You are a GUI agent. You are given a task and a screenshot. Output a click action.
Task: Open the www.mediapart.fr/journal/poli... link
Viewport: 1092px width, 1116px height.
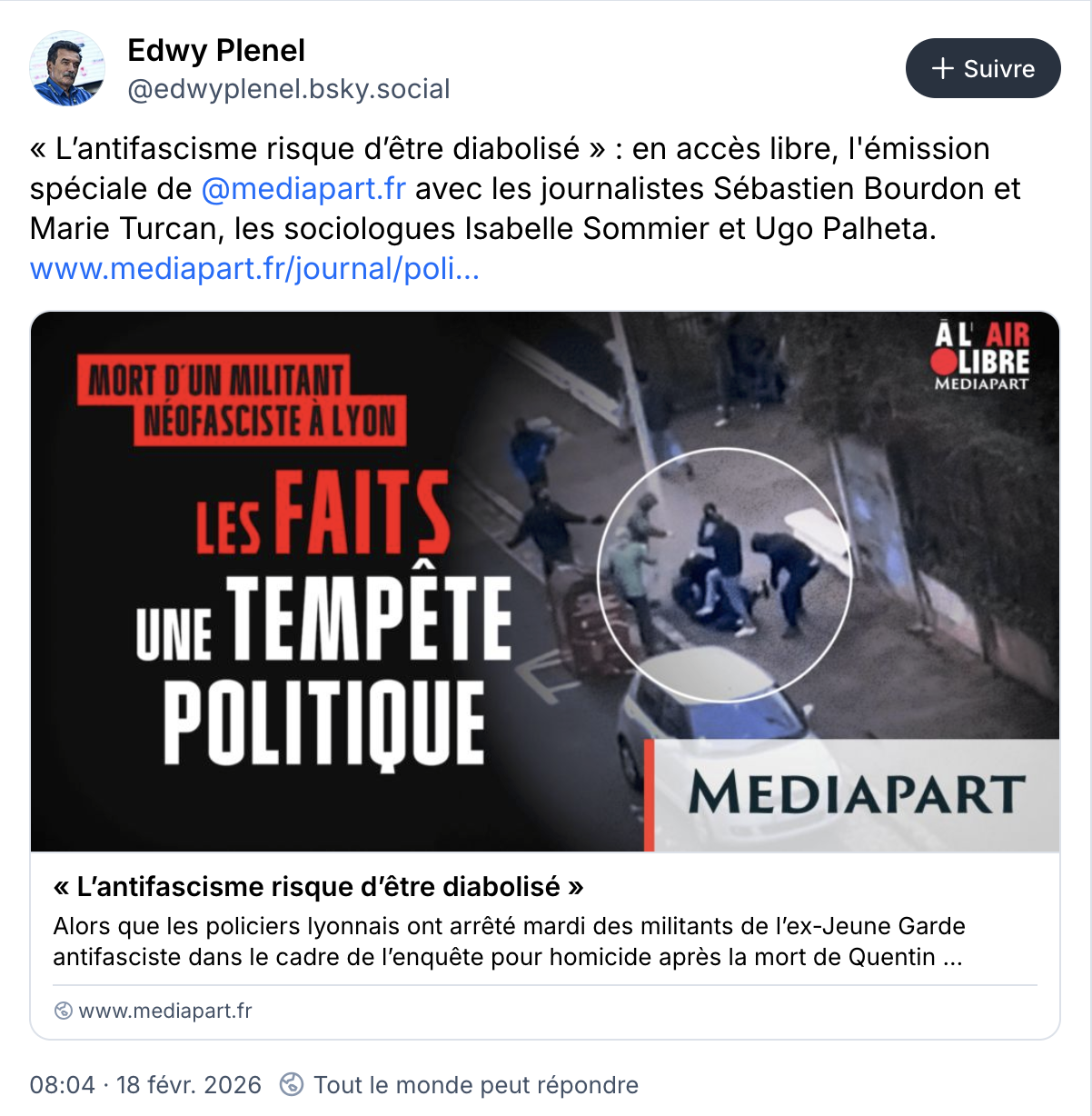point(254,268)
